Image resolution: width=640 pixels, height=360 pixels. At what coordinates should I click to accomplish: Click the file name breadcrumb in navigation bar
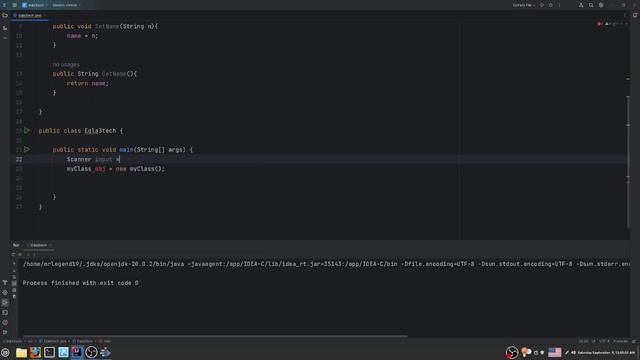(54, 341)
